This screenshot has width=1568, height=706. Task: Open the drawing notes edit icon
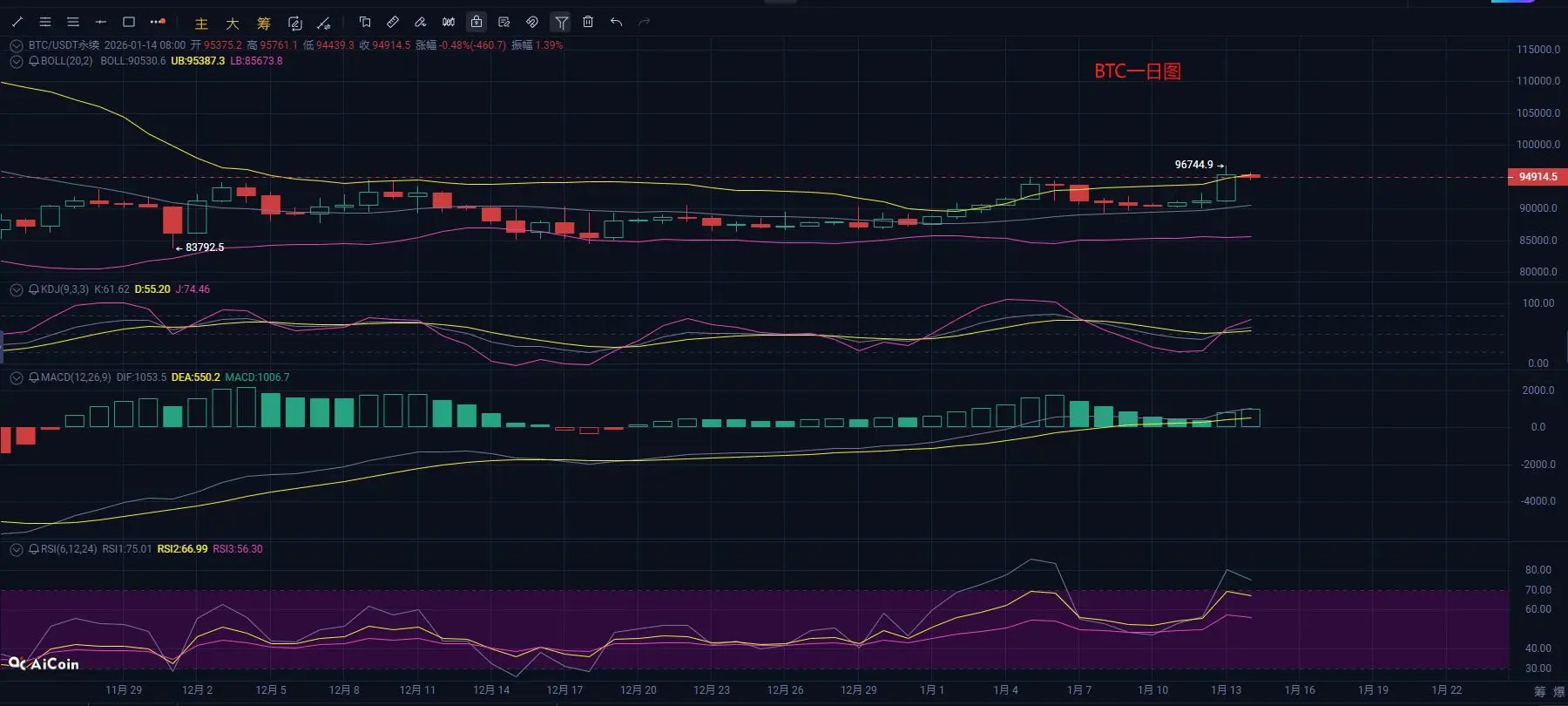(504, 22)
